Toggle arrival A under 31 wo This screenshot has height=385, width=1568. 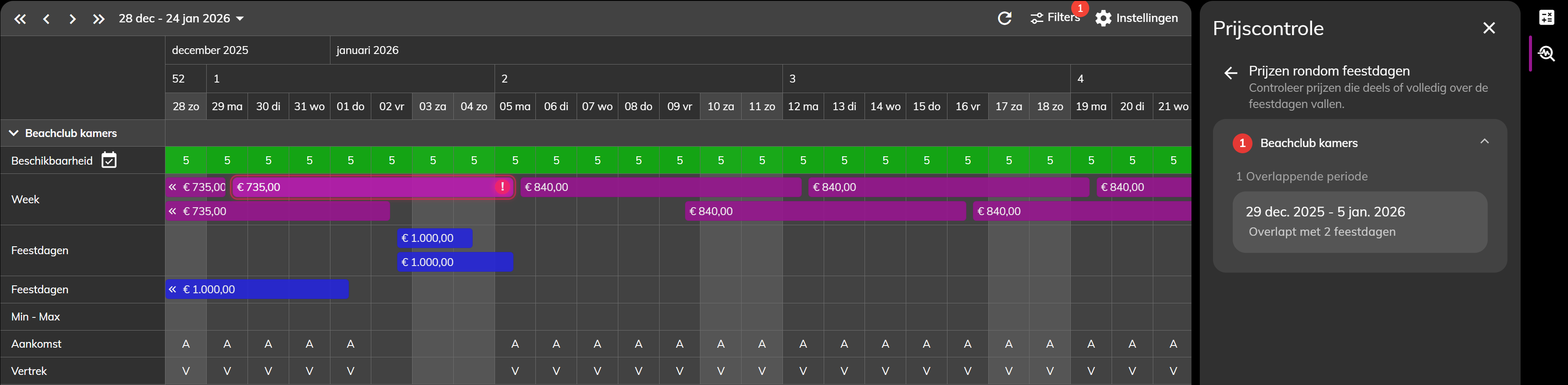click(309, 344)
